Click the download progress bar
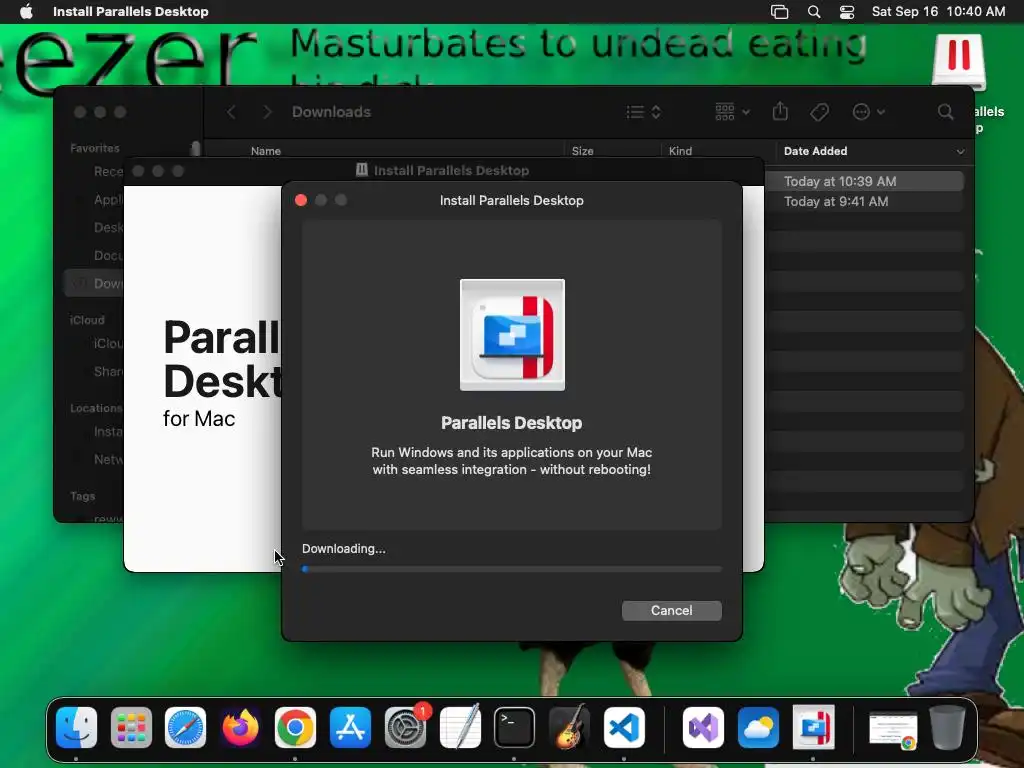 [x=511, y=569]
